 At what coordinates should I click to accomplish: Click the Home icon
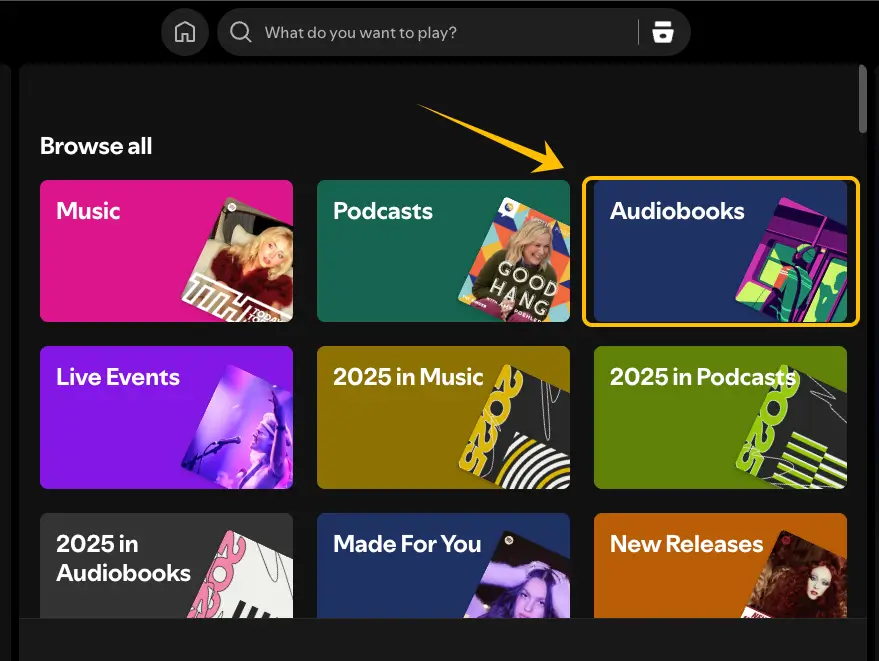coord(184,31)
